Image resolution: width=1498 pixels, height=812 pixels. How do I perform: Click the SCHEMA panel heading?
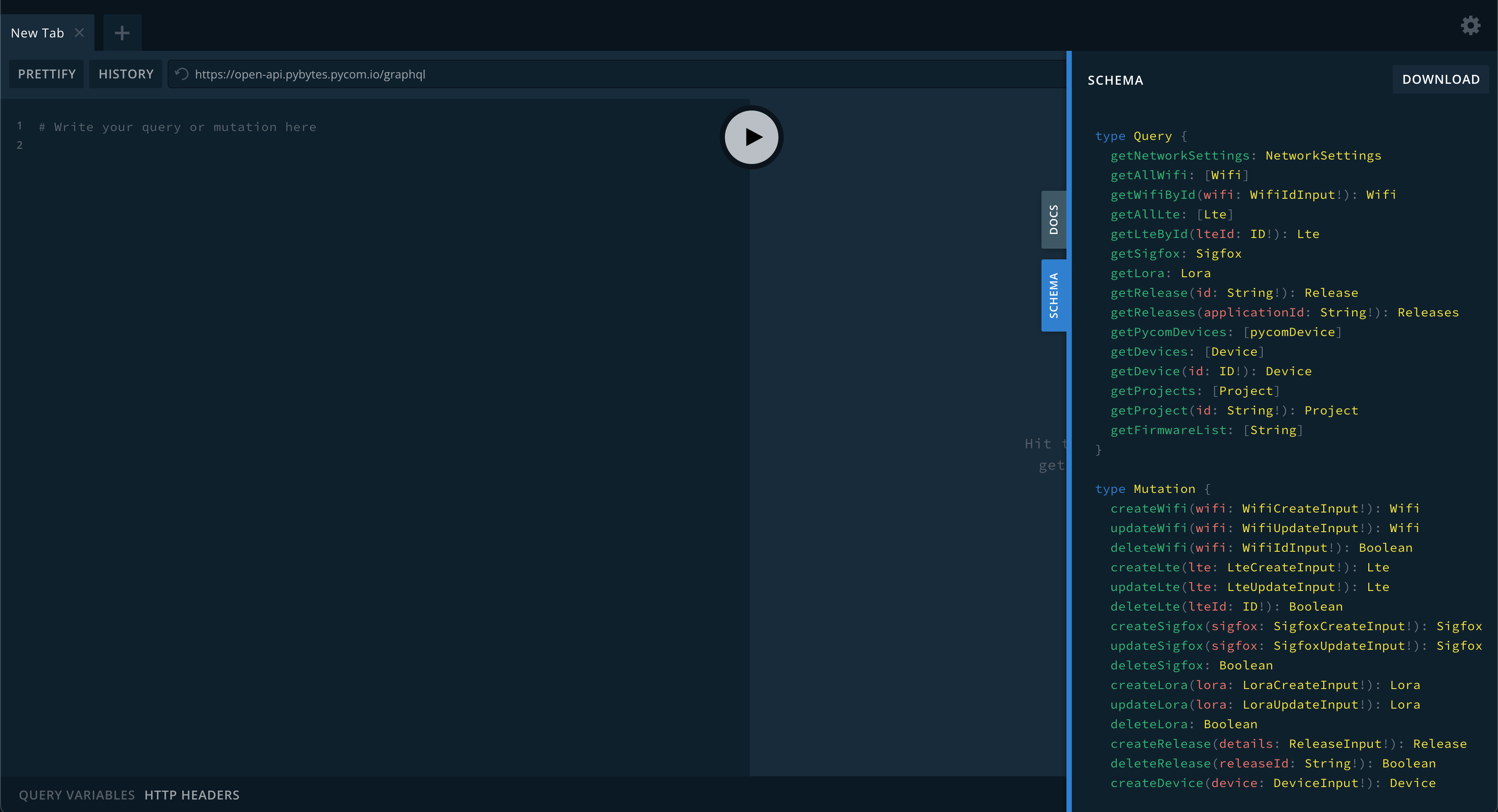1115,80
